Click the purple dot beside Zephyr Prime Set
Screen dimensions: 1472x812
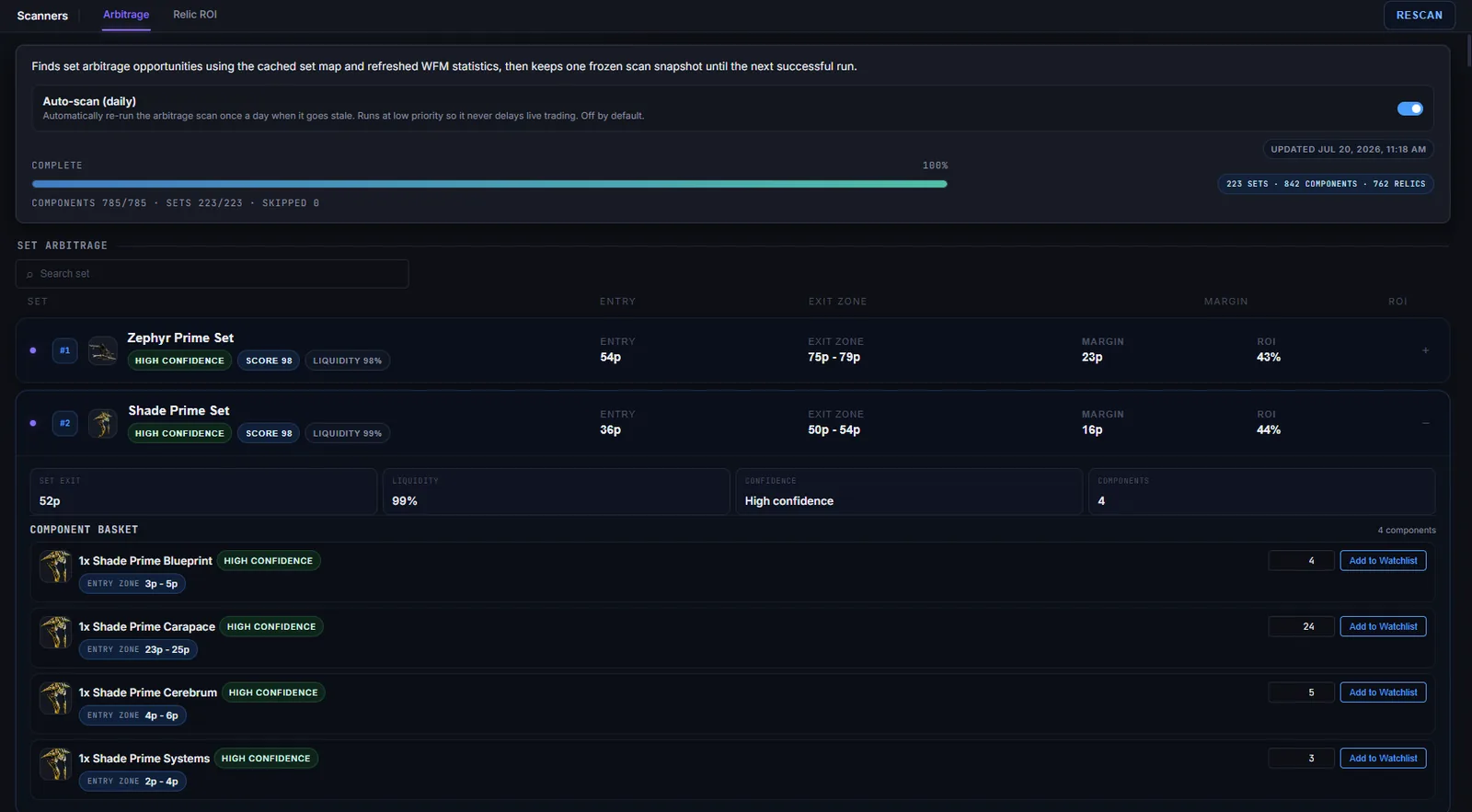pos(33,350)
